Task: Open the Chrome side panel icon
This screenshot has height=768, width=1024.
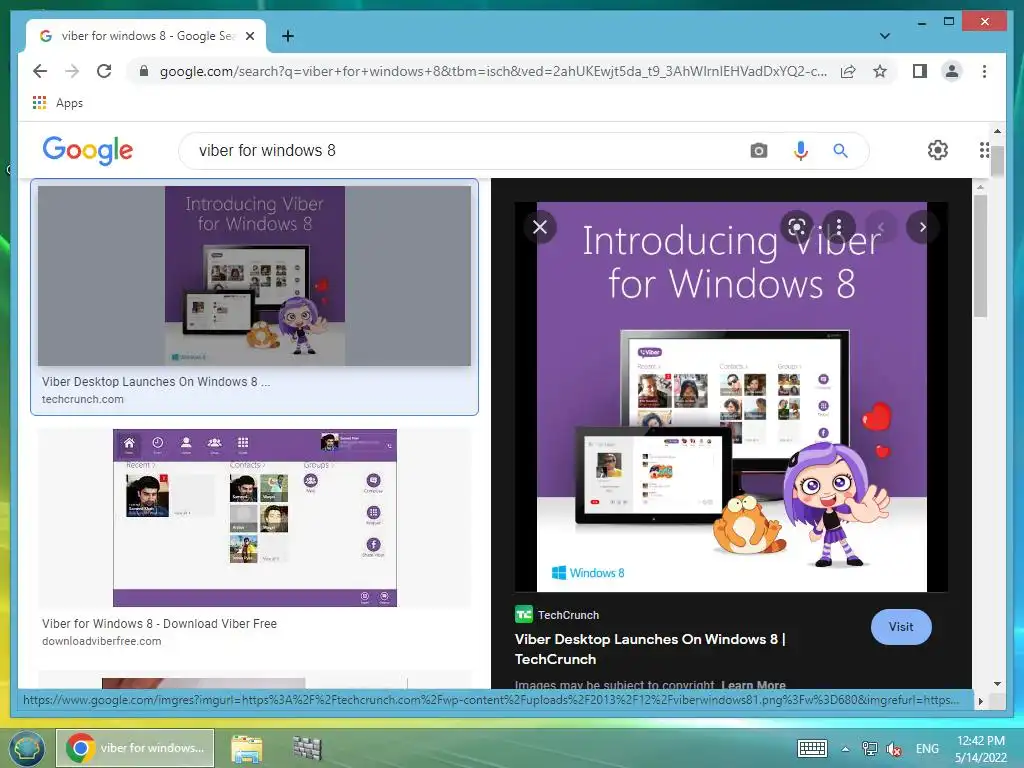Action: [920, 71]
